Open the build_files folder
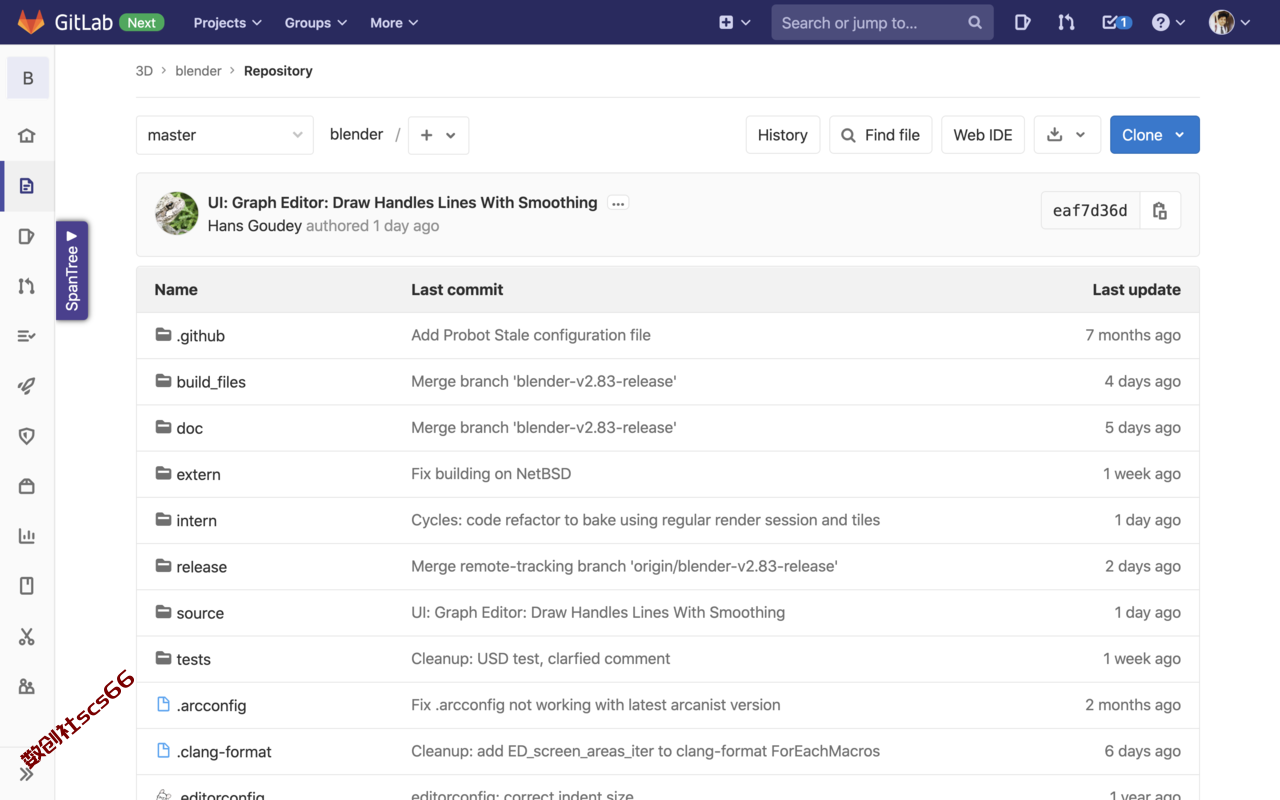This screenshot has width=1280, height=800. point(211,382)
